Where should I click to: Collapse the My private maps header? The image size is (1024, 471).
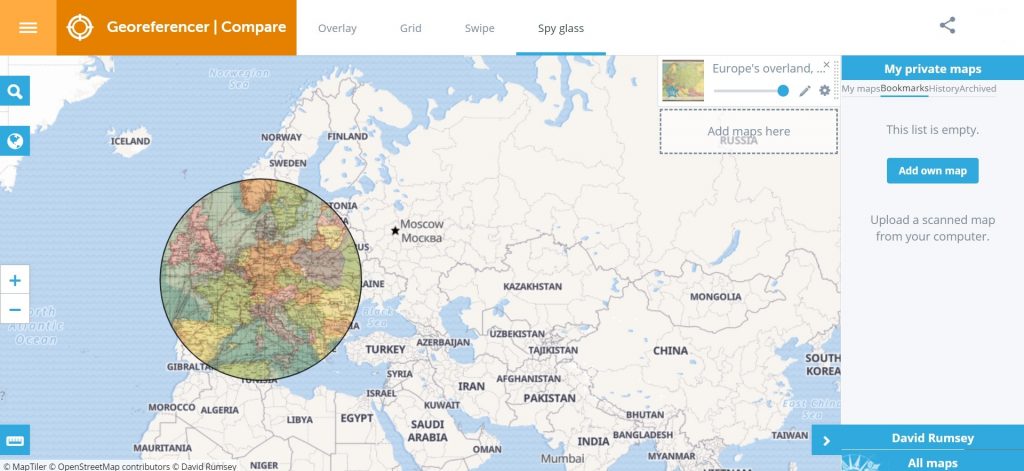point(933,69)
